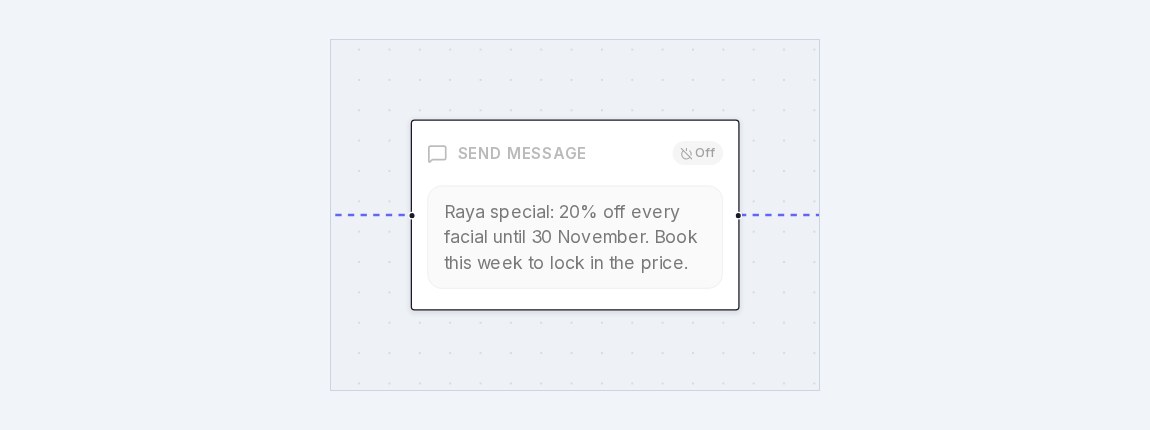Click the empty dotted canvas above the node
Screen dimensions: 1150x430
[x=575, y=79]
